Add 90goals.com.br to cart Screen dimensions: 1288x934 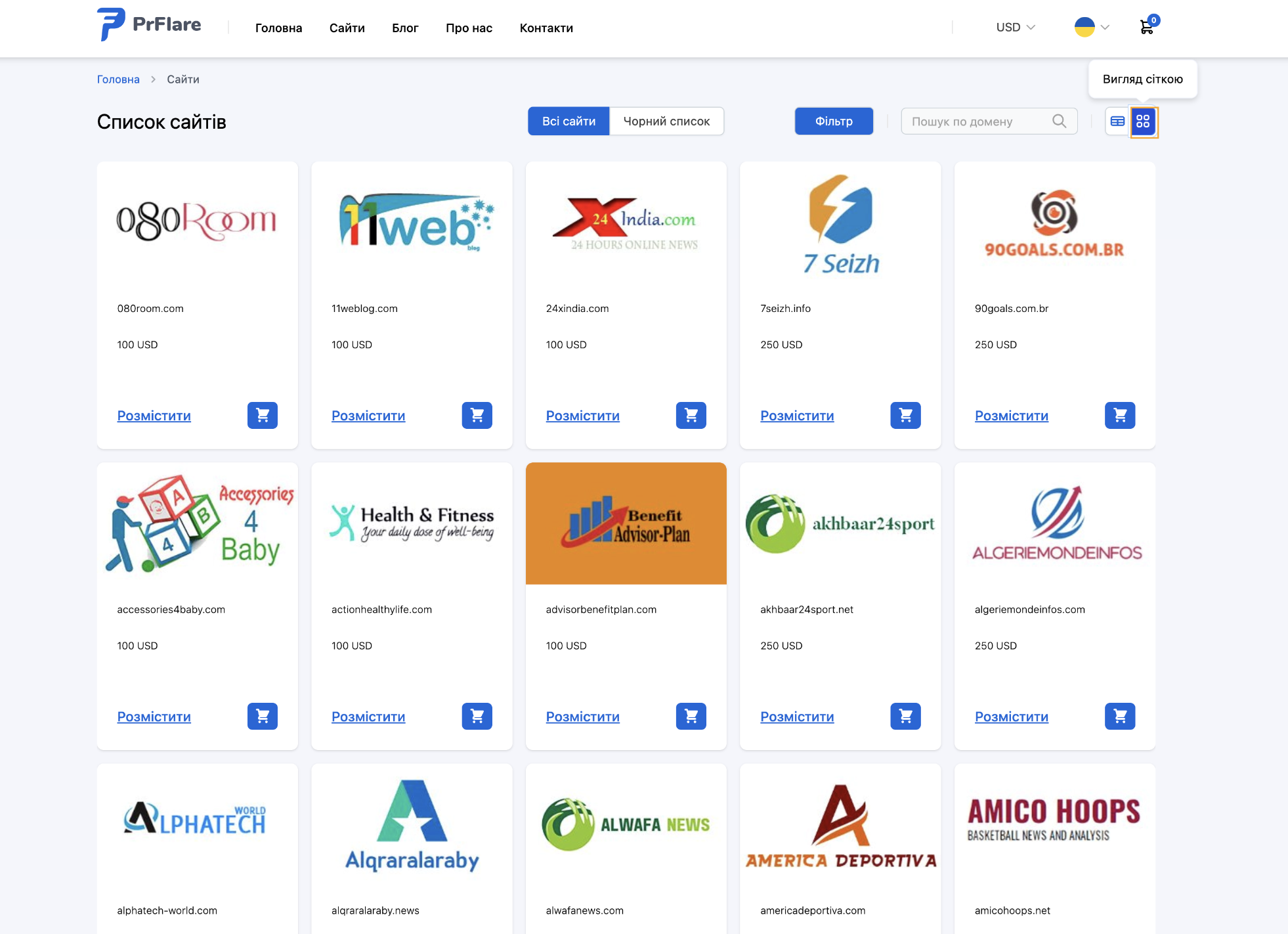point(1120,415)
